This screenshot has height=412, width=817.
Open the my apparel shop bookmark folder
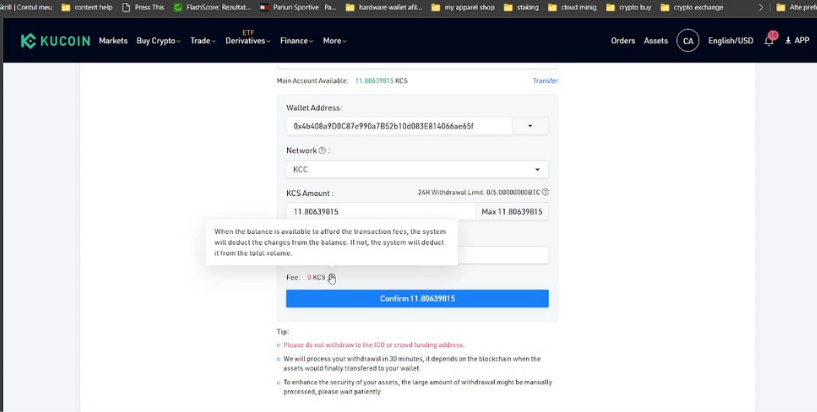463,7
